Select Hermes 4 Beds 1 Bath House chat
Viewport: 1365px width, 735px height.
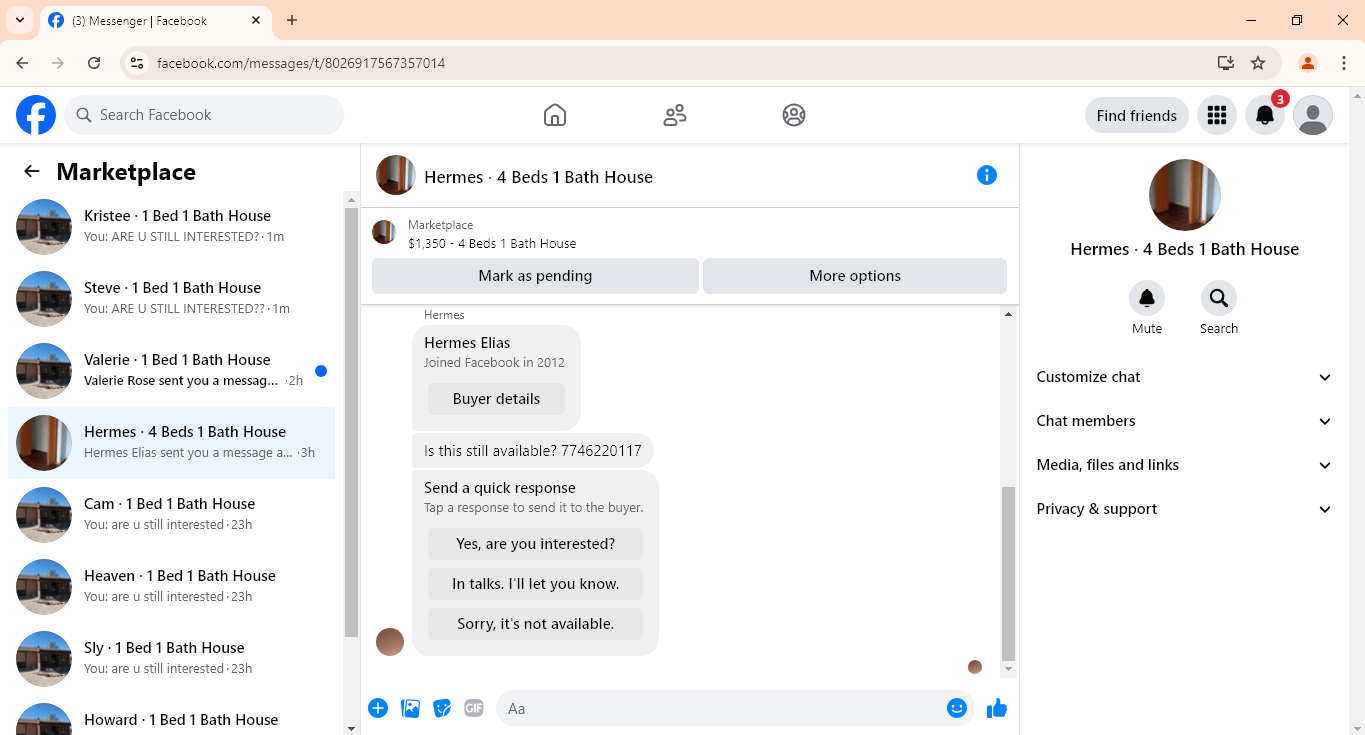[172, 443]
